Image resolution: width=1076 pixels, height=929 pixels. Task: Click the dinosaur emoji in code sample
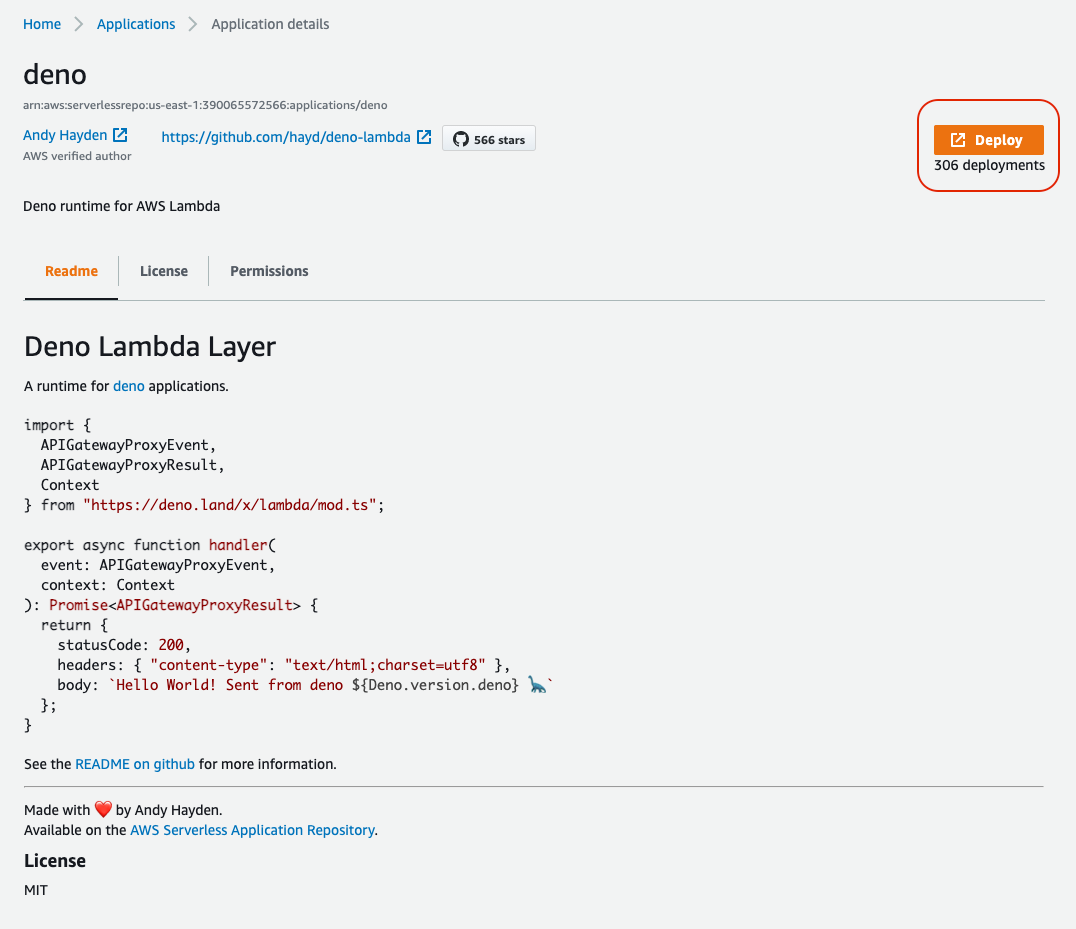tap(537, 684)
